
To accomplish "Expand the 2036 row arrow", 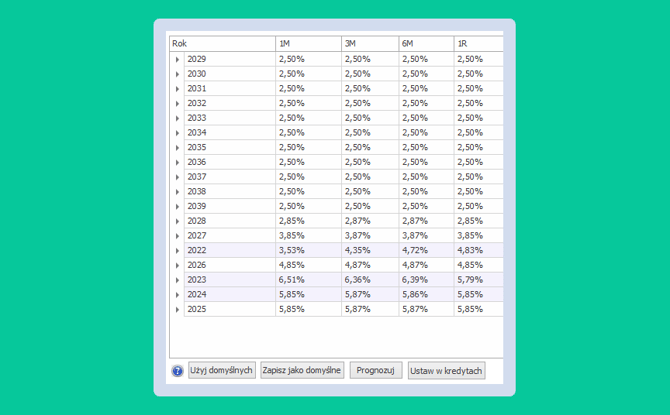I will point(177,162).
